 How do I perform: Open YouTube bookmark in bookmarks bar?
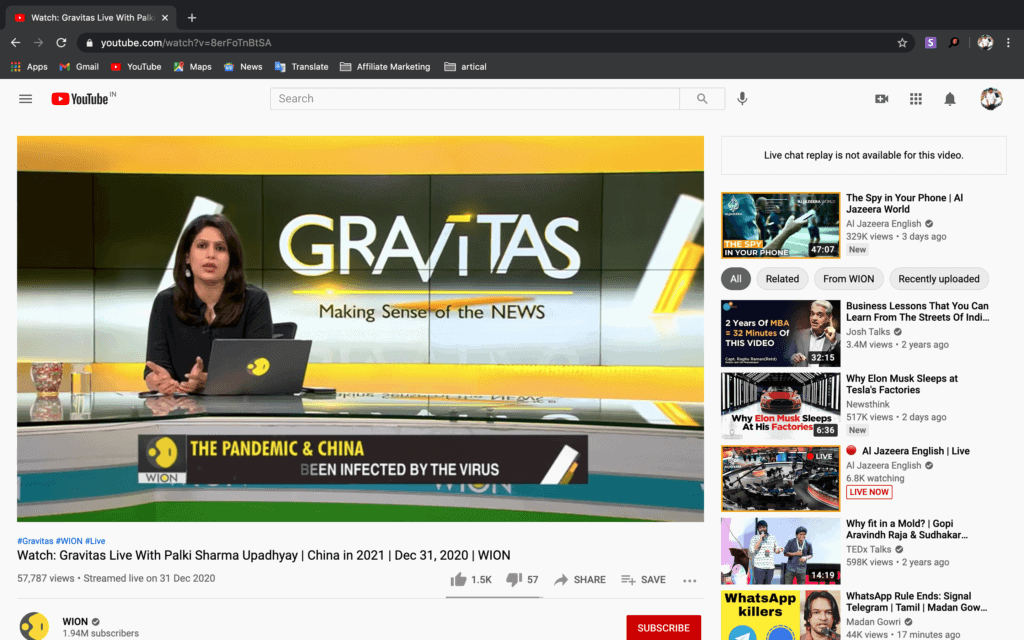click(x=136, y=67)
